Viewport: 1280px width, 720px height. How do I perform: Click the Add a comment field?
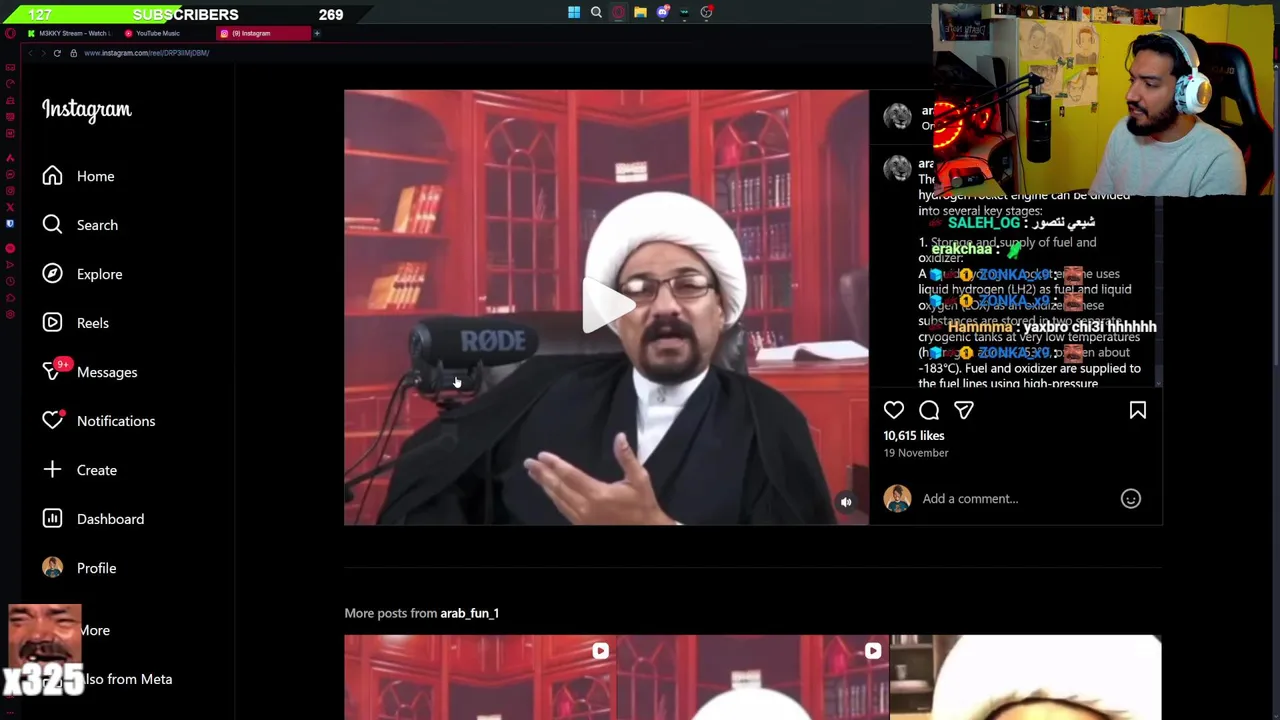pyautogui.click(x=1014, y=499)
